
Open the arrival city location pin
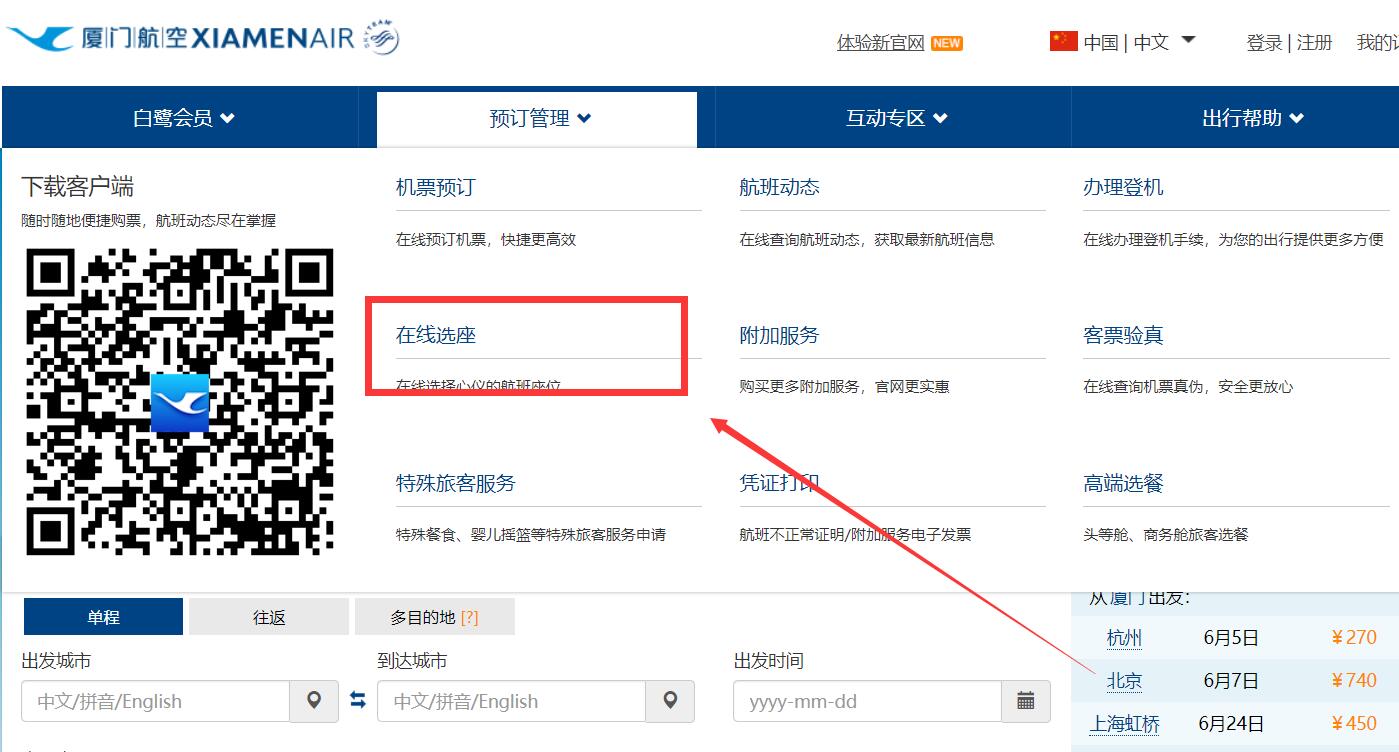[670, 701]
